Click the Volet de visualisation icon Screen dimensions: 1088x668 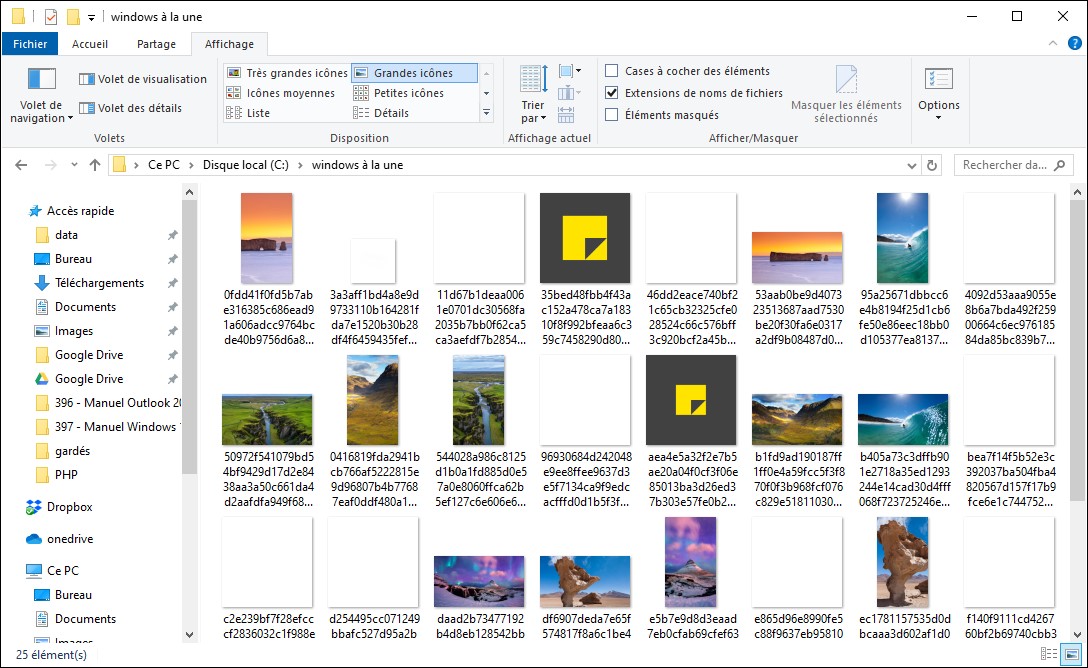point(87,79)
